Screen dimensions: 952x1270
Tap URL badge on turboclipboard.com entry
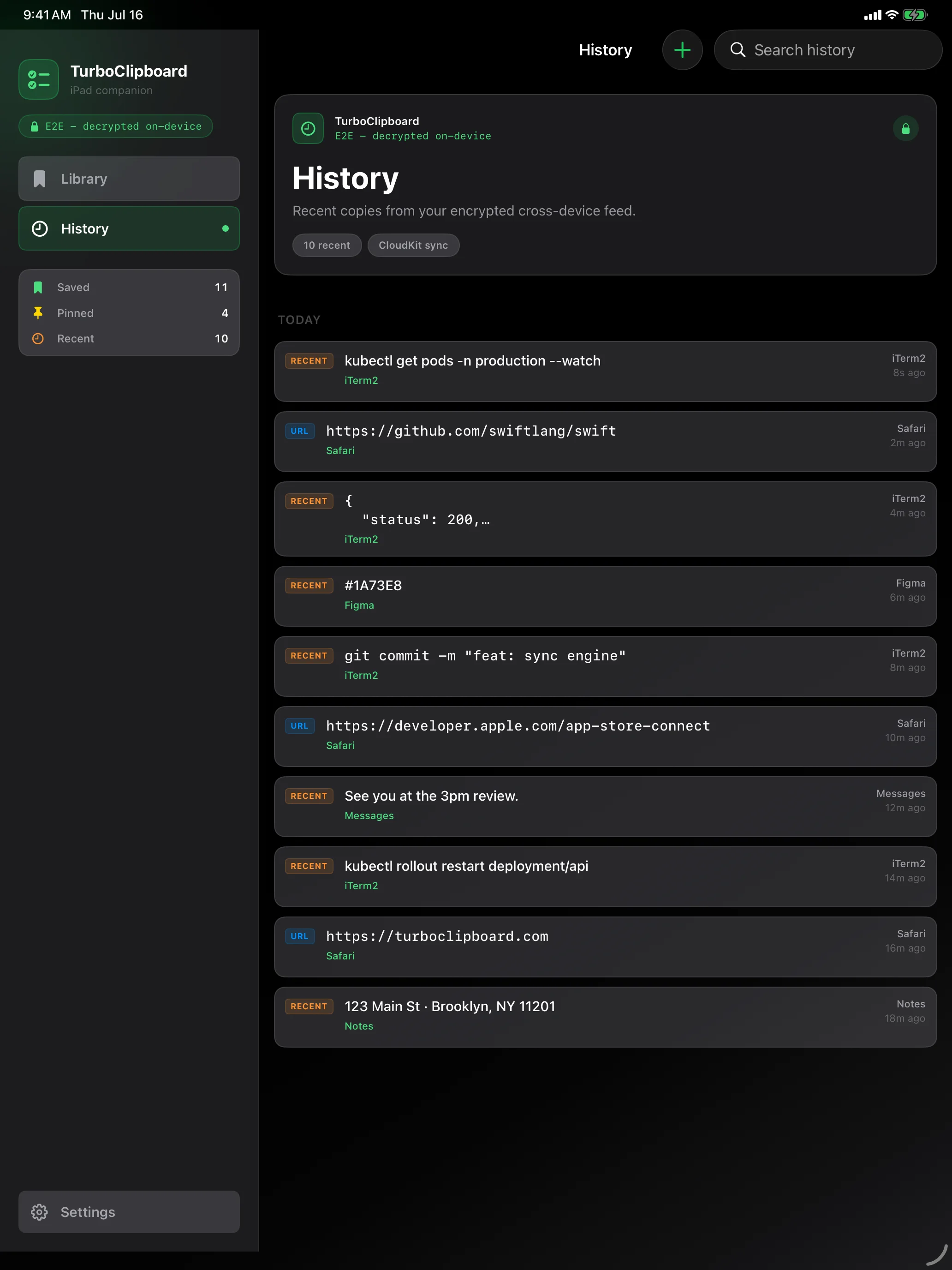(x=299, y=936)
